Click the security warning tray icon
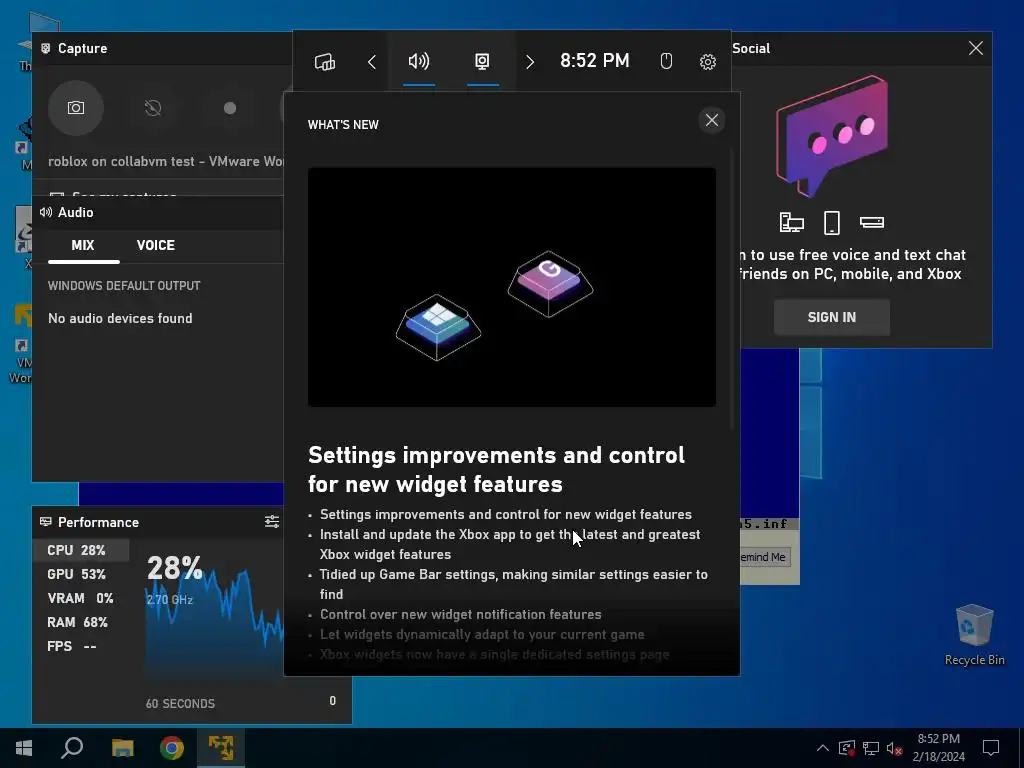 coord(846,748)
